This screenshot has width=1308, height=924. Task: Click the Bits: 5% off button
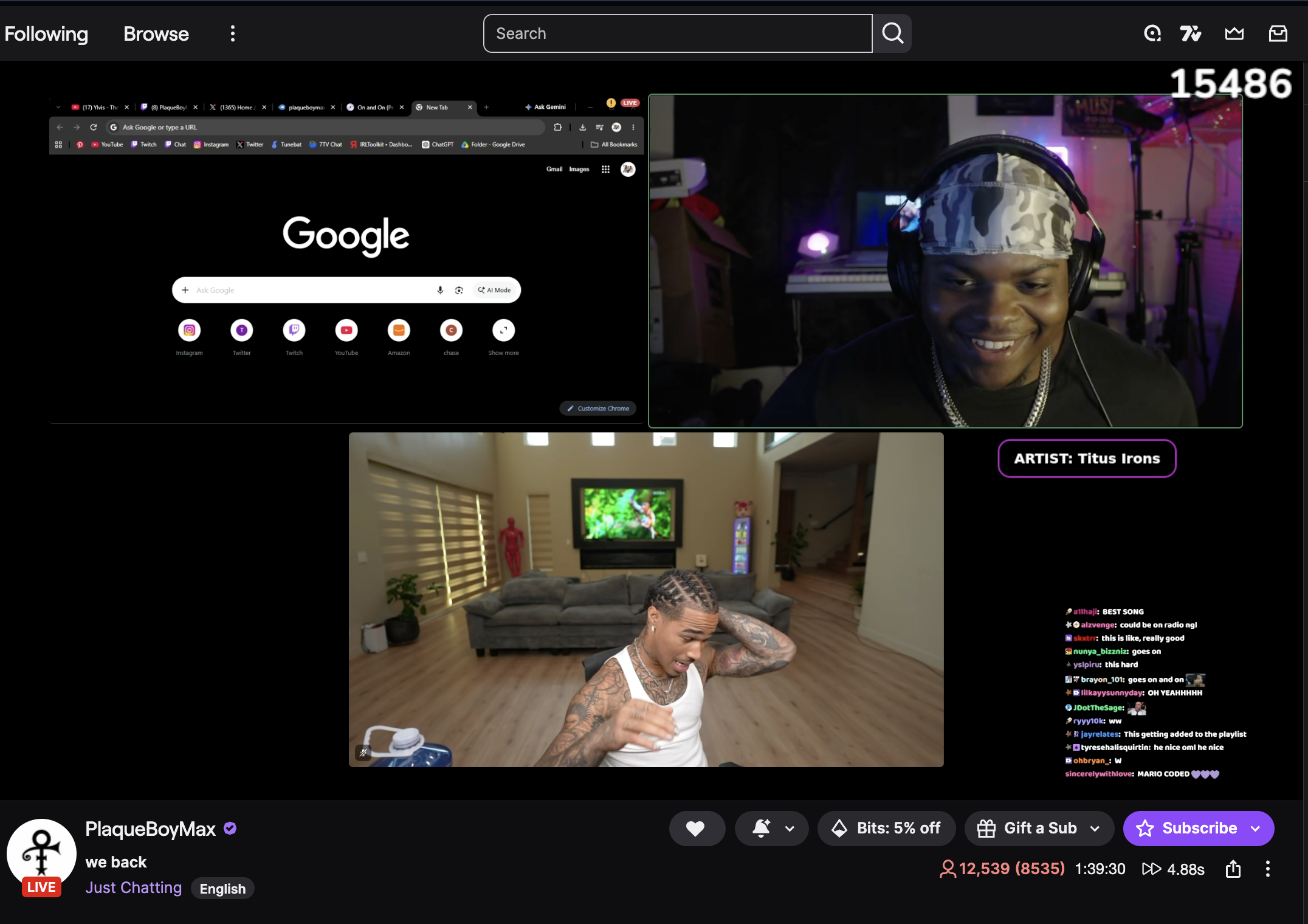click(x=886, y=828)
